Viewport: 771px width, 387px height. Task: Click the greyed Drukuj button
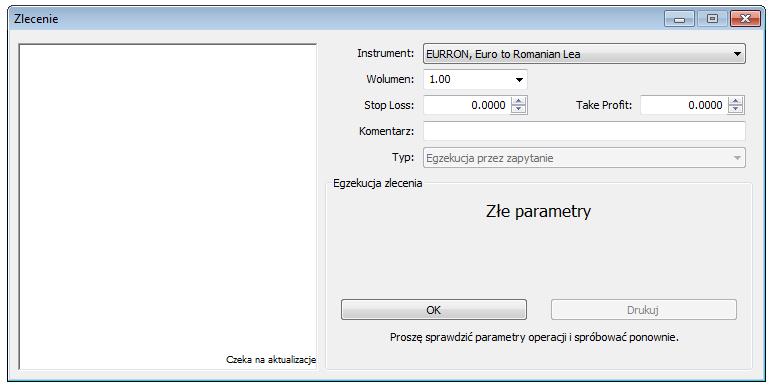[x=644, y=310]
